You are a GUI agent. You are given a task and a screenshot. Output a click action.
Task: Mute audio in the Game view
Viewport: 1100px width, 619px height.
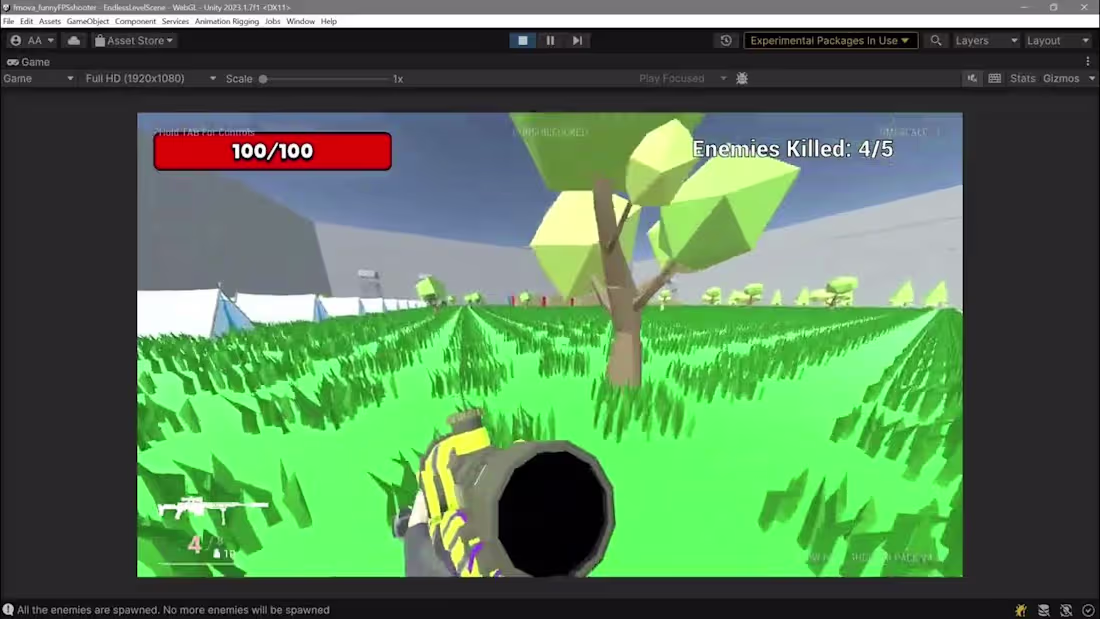click(x=972, y=78)
